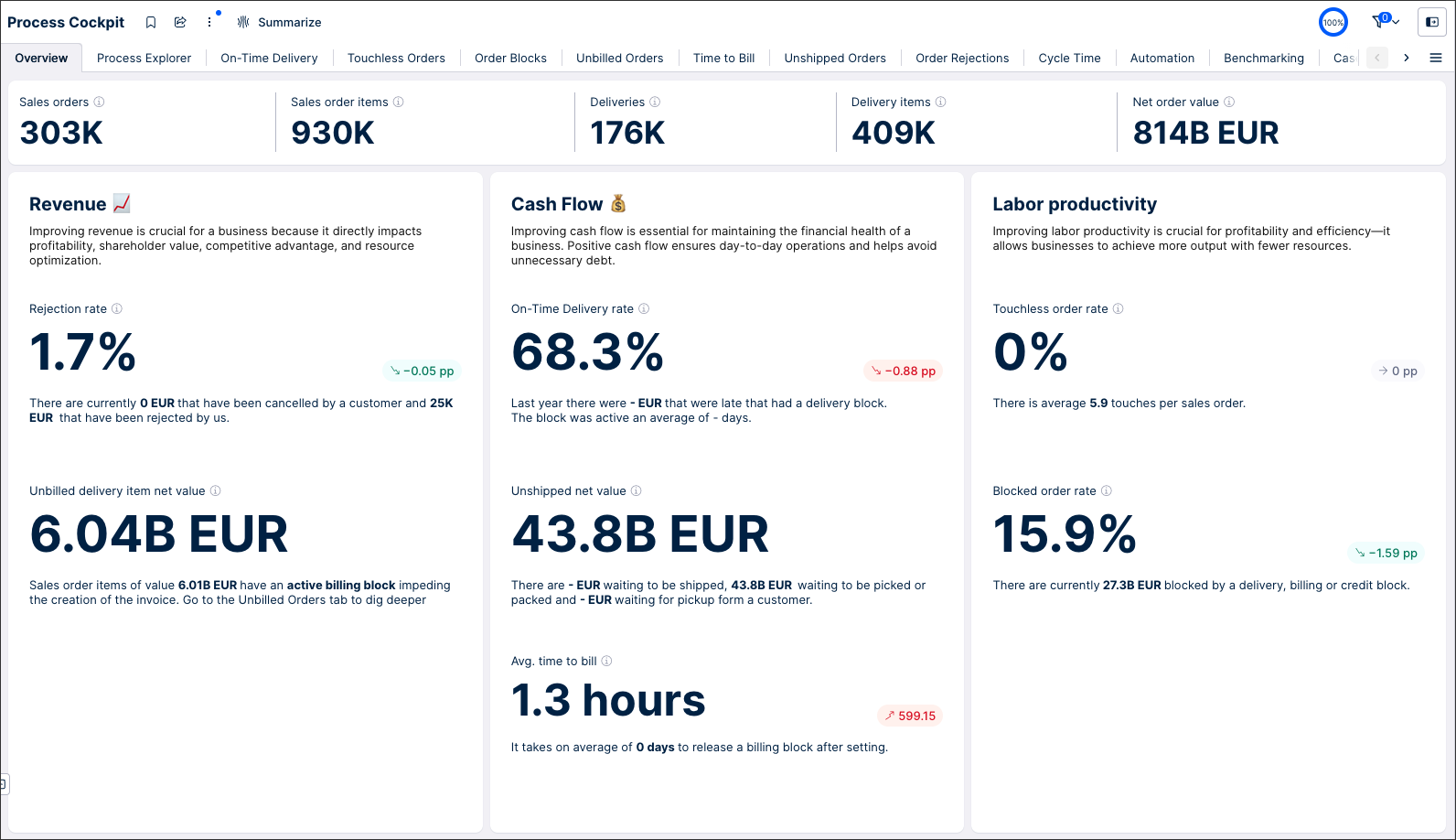
Task: Switch to the Automation tab
Action: 1162,58
